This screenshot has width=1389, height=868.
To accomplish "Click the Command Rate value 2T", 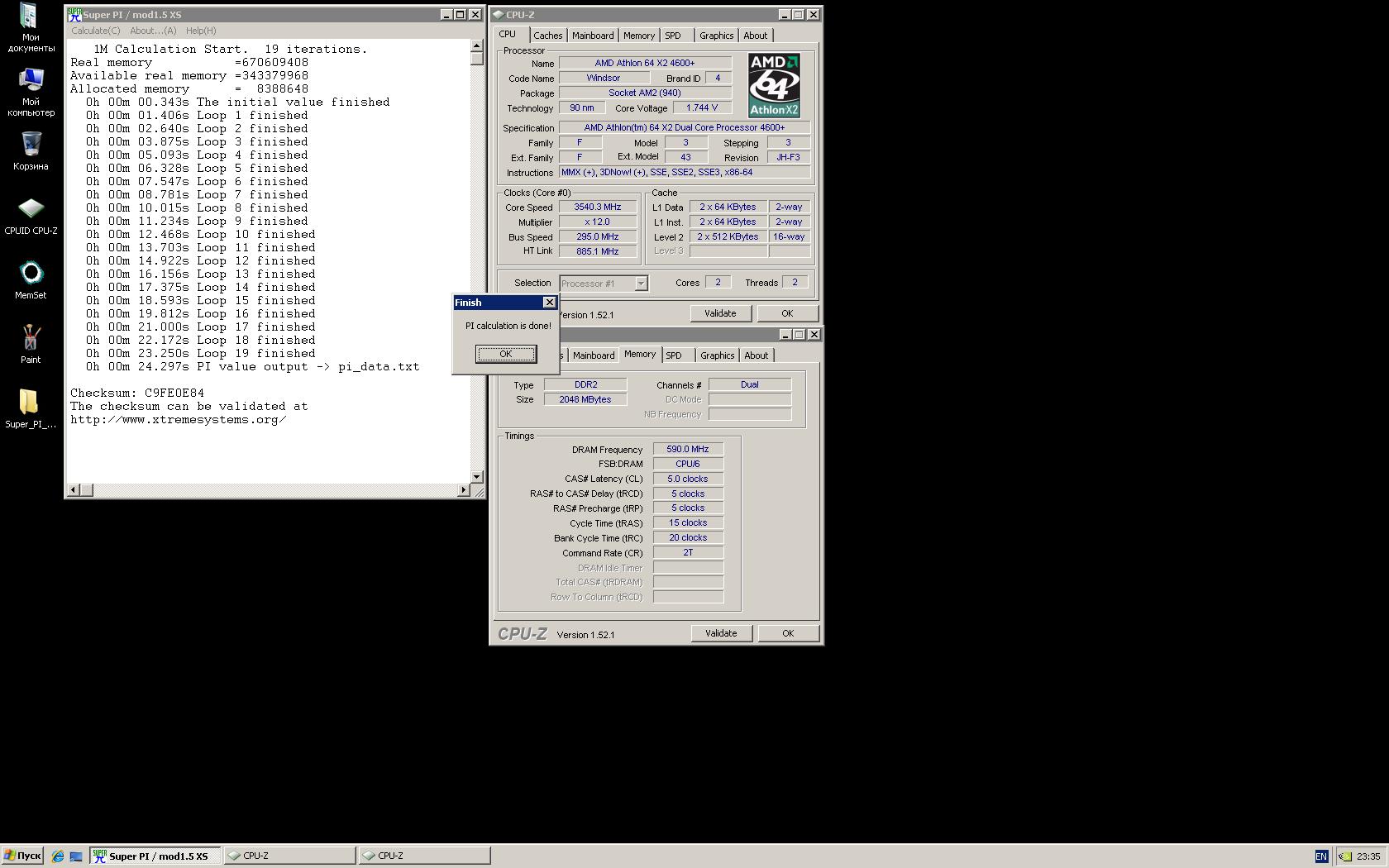I will [x=688, y=552].
